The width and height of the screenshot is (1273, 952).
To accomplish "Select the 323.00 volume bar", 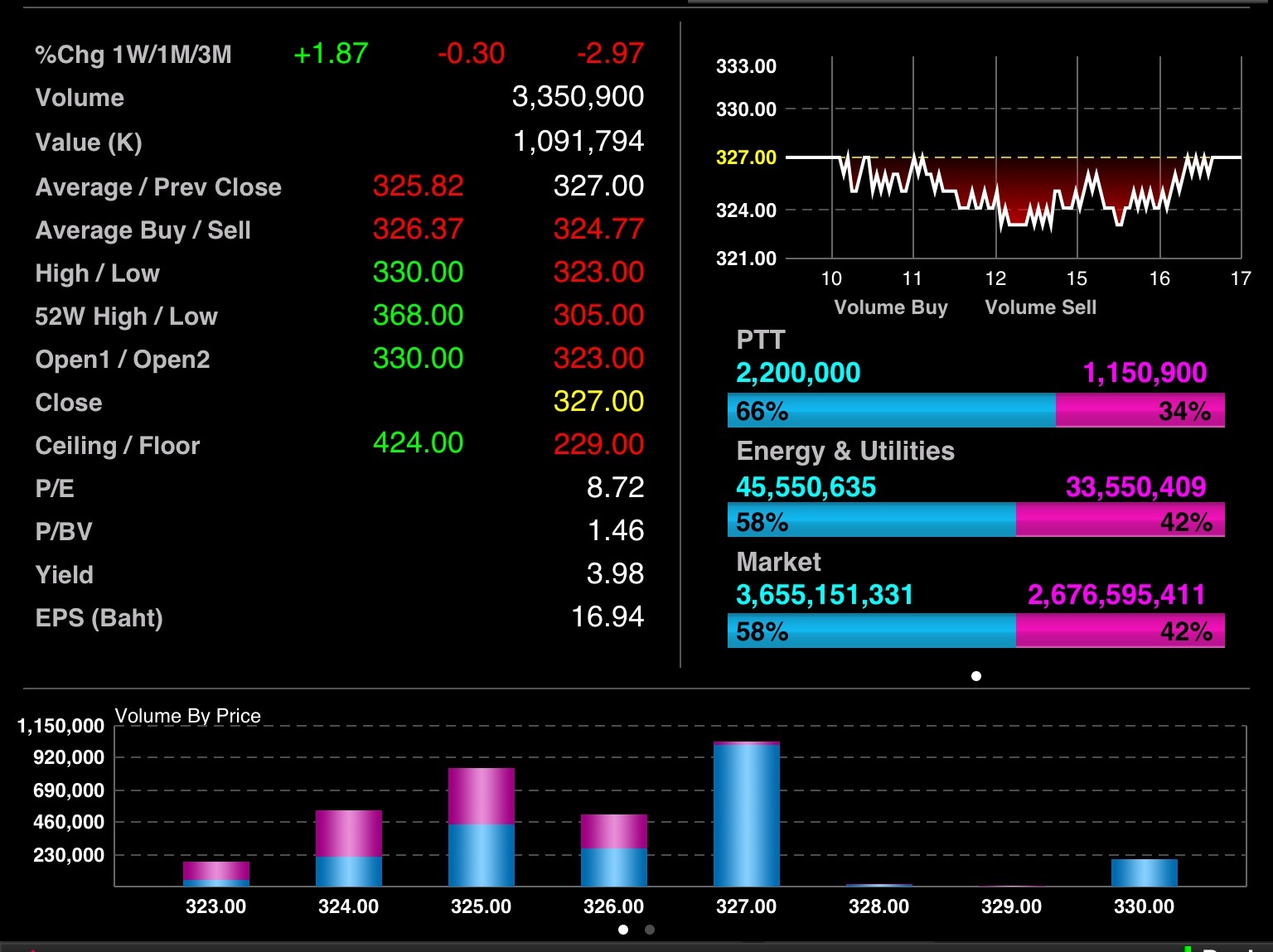I will pos(215,873).
